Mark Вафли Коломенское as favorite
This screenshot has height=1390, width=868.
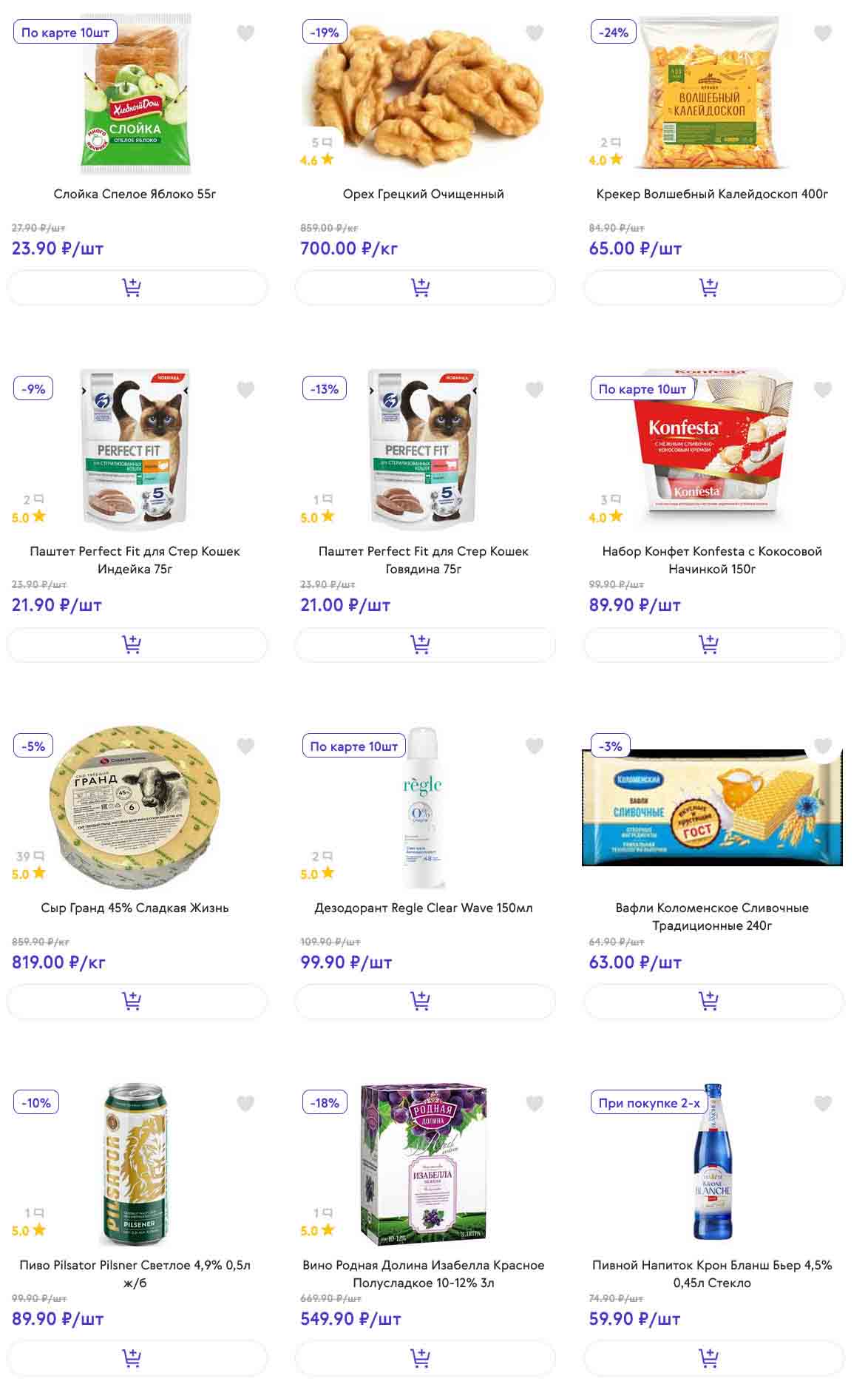pos(823,746)
